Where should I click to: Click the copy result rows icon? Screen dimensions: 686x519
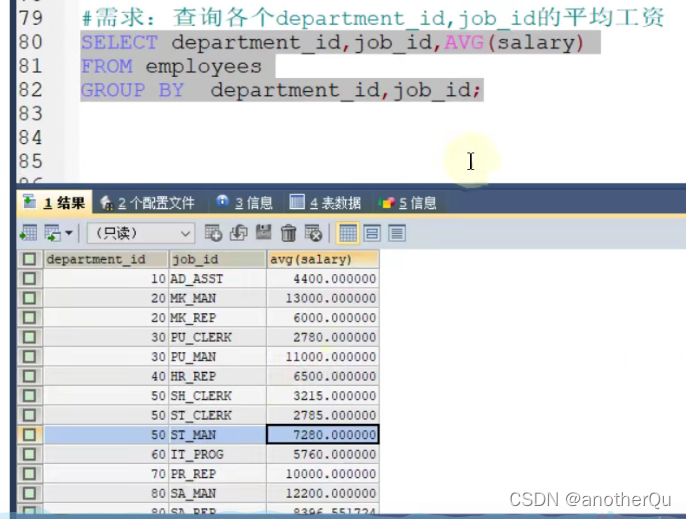(x=53, y=233)
